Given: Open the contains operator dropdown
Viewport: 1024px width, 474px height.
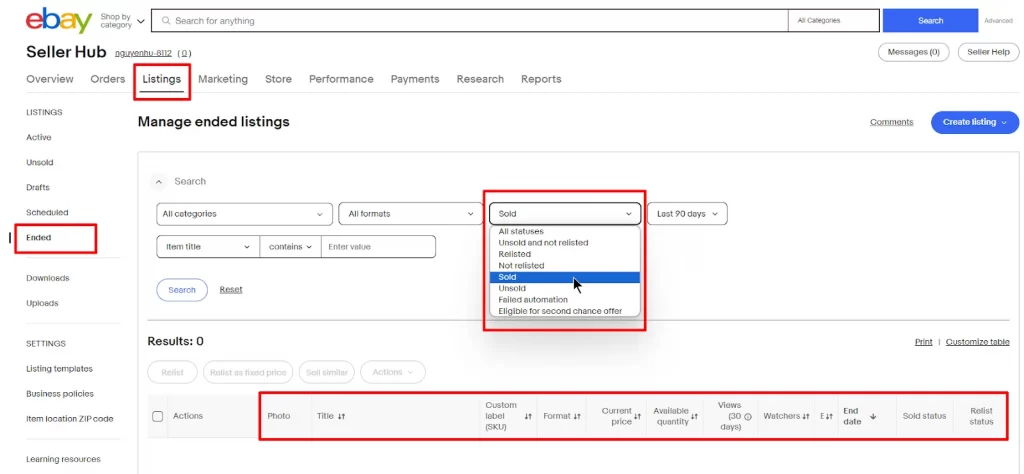Looking at the screenshot, I should tap(291, 247).
